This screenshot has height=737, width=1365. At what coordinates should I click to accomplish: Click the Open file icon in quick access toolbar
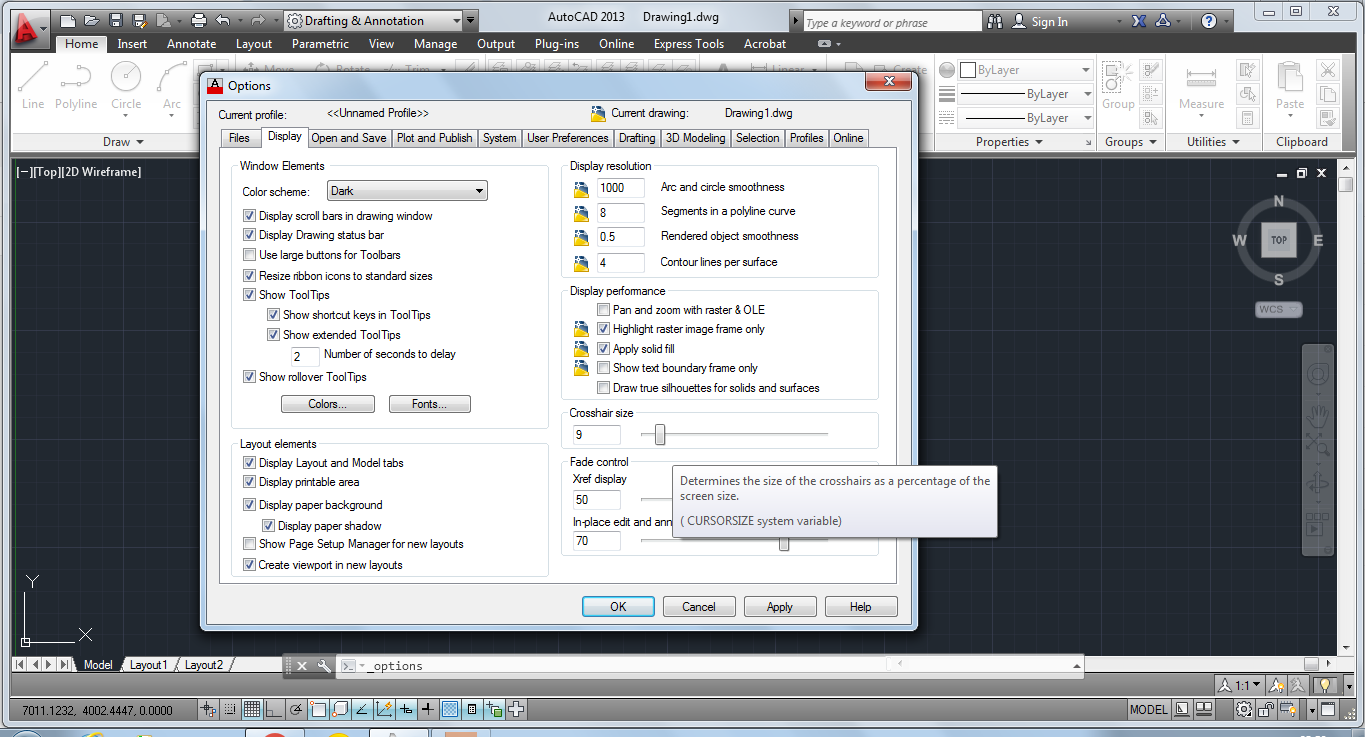coord(91,21)
